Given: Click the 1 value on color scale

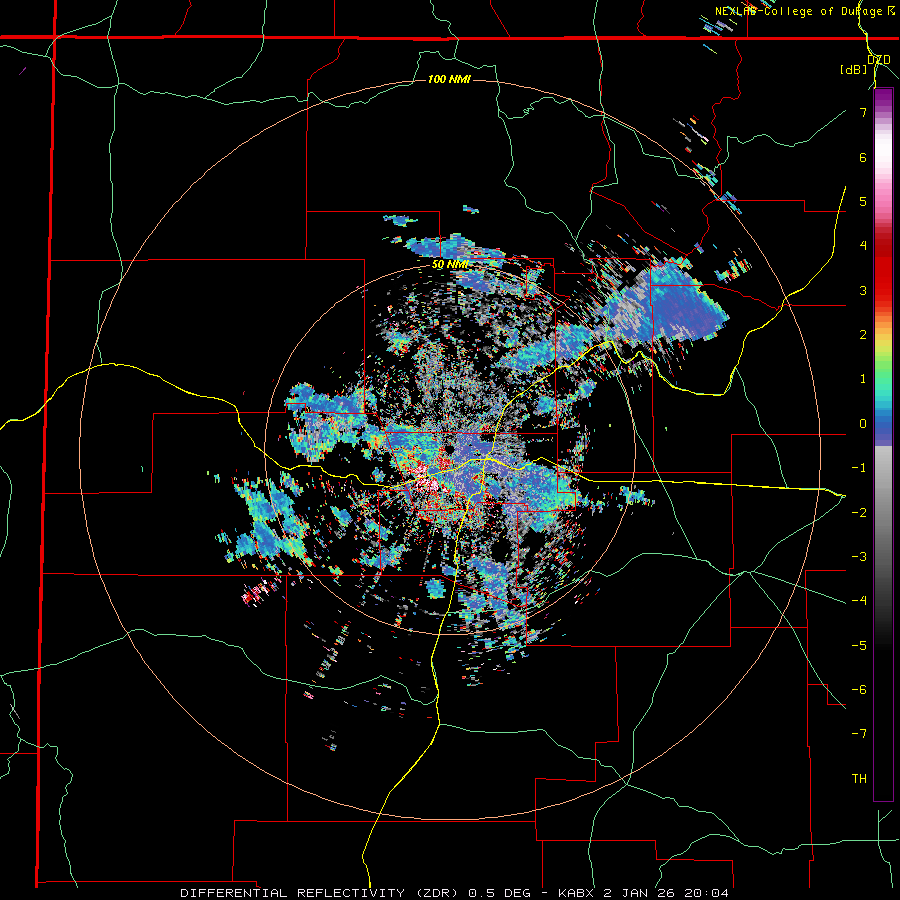Looking at the screenshot, I should [x=863, y=379].
